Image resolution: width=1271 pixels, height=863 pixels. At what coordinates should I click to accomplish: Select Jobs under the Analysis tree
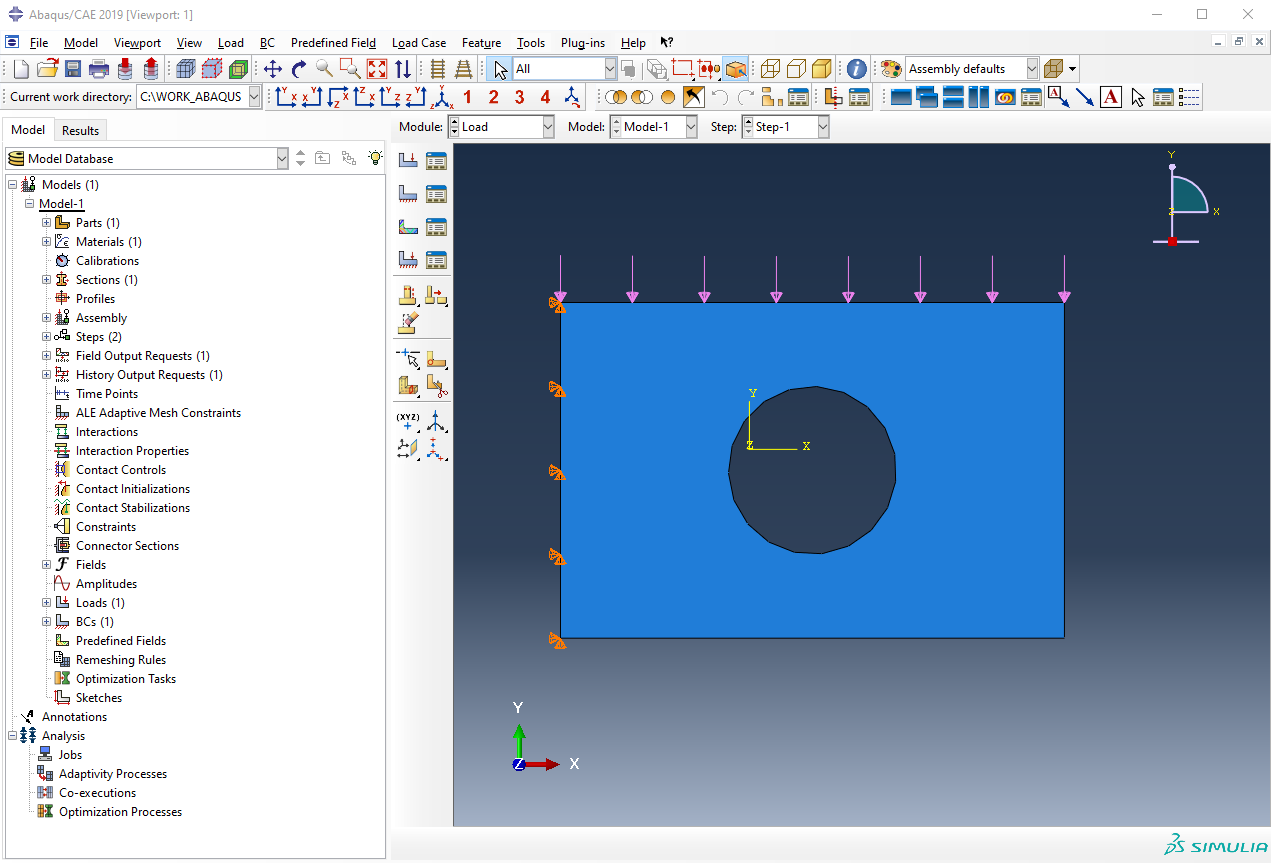coord(70,755)
